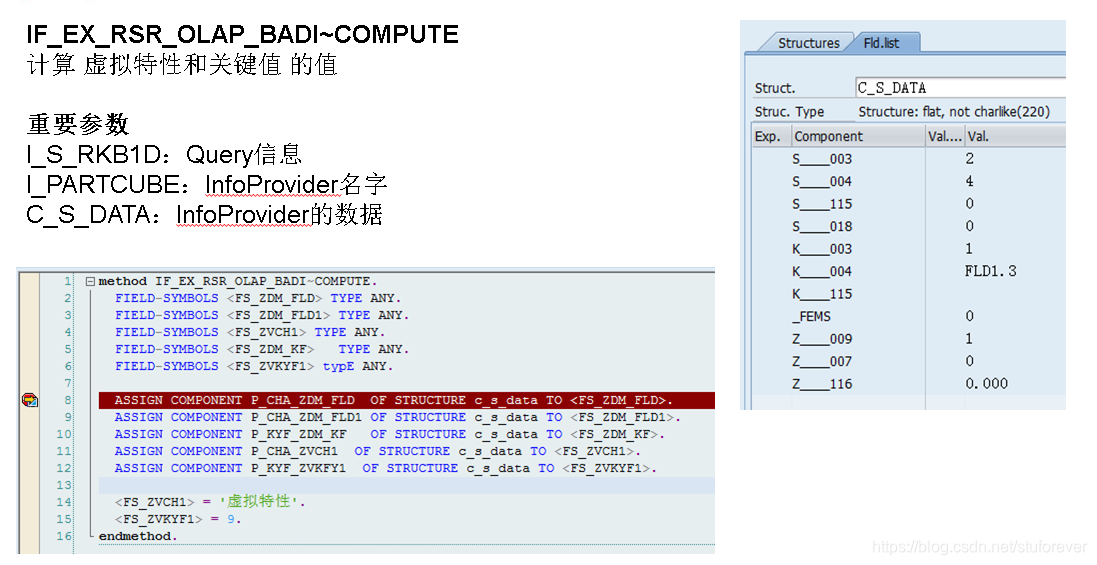Click the Struct. input field C_S_DATA
This screenshot has width=1097, height=565.
(x=960, y=88)
